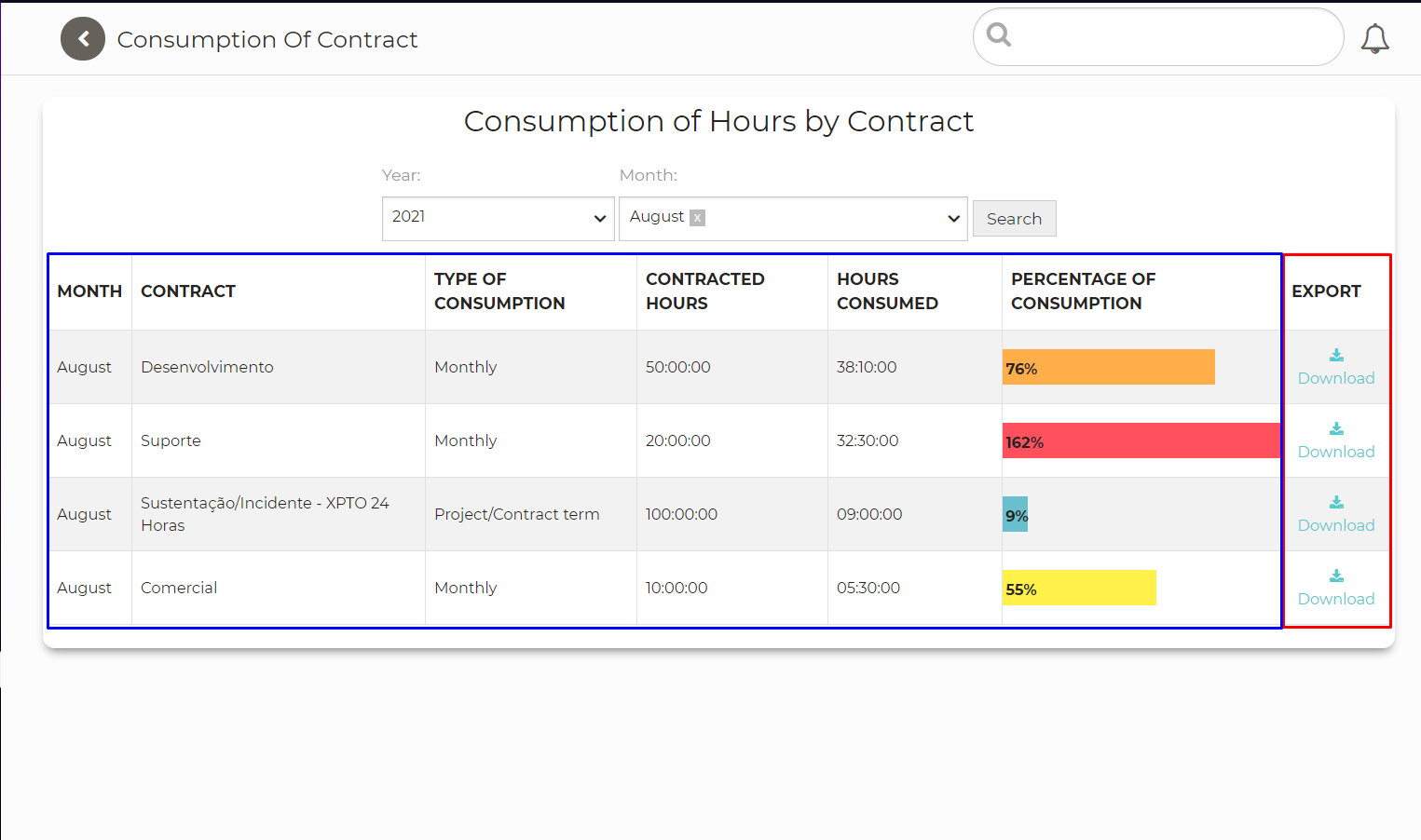The height and width of the screenshot is (840, 1421).
Task: Click hours consumed 09:00:00
Action: coord(869,514)
